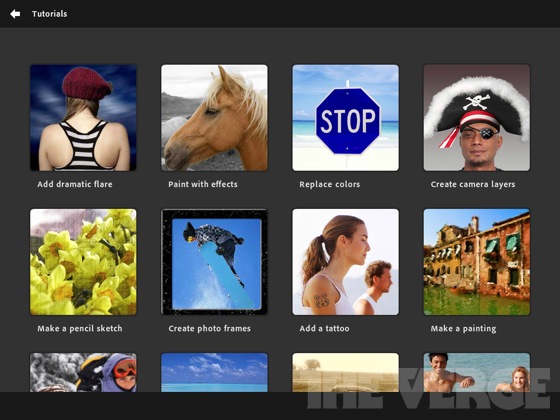This screenshot has height=420, width=560.
Task: Click the Tutorials header title
Action: tap(50, 14)
